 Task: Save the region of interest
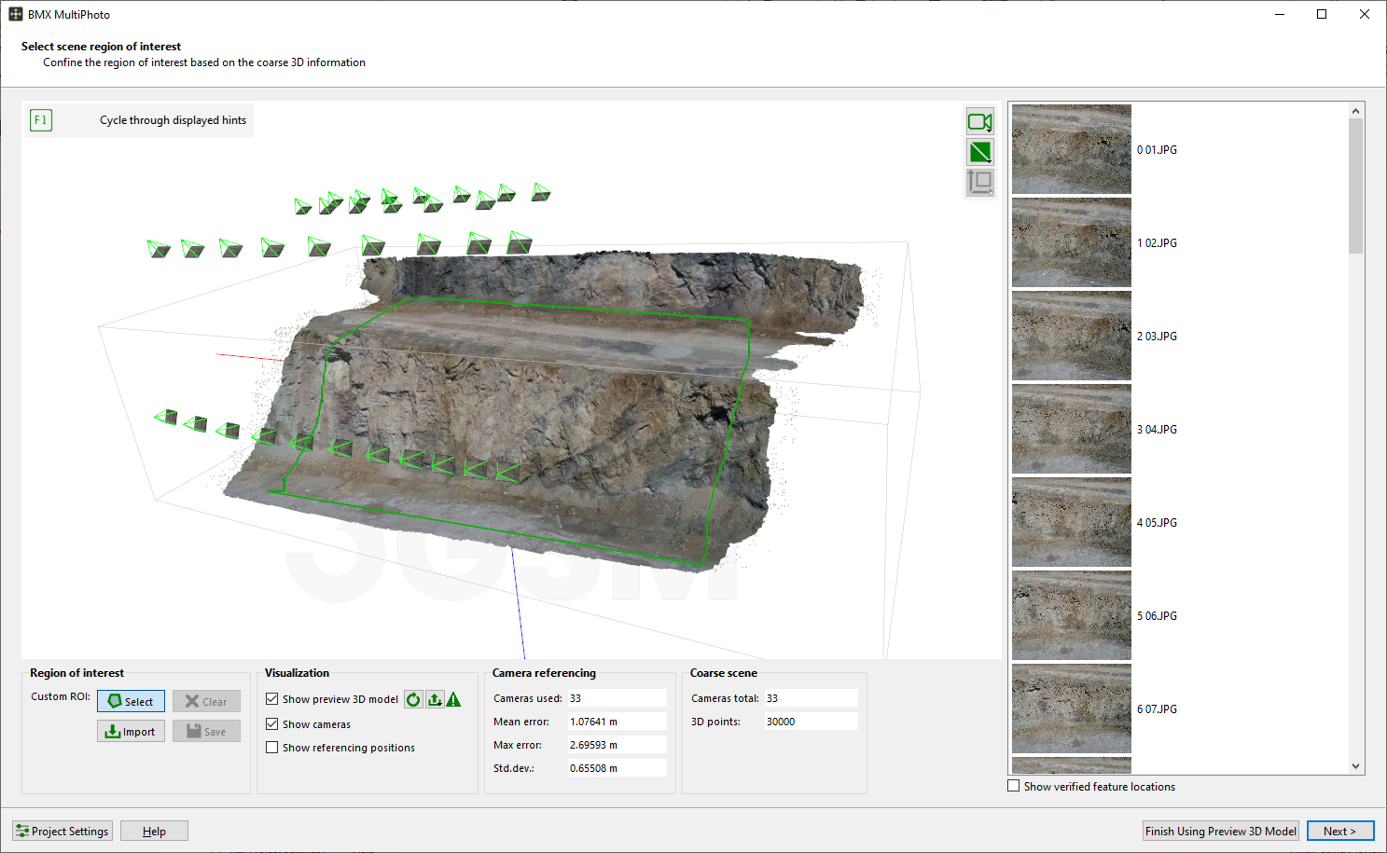click(206, 731)
